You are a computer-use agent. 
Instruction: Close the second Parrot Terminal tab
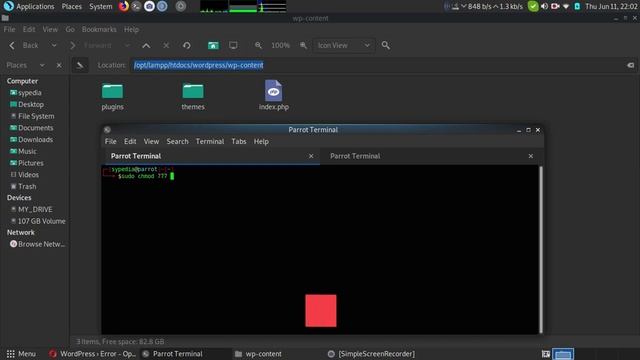click(x=531, y=156)
